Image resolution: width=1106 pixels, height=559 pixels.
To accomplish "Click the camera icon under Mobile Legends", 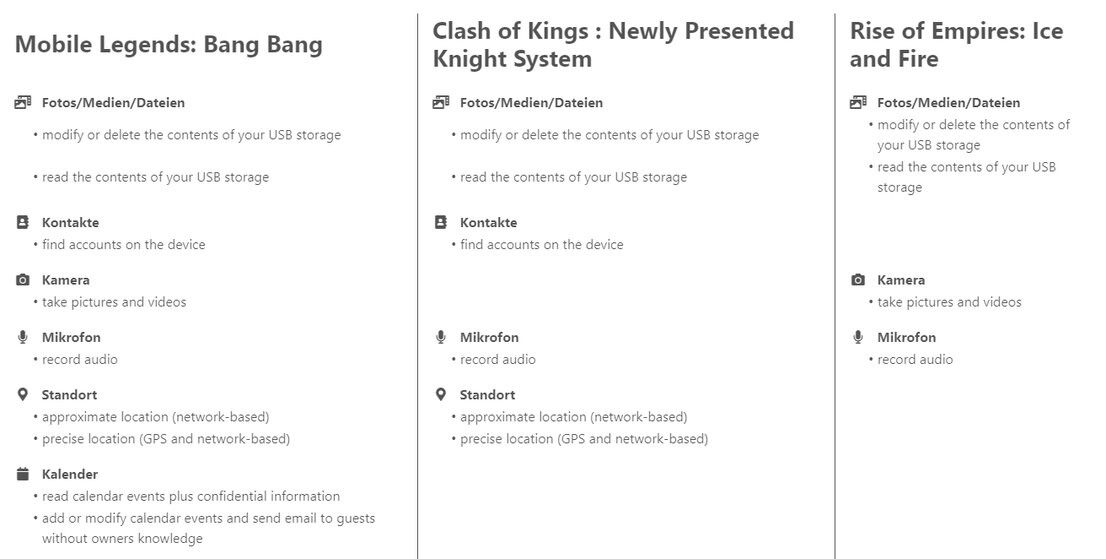I will coord(23,280).
